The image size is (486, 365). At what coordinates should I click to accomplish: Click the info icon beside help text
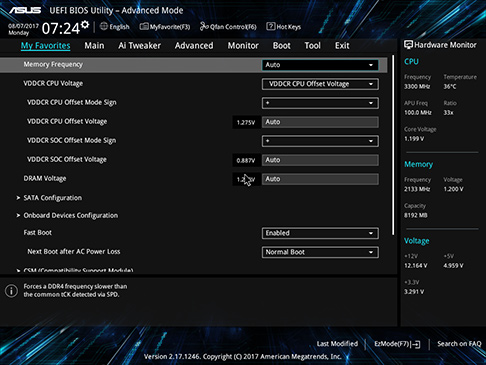11,291
